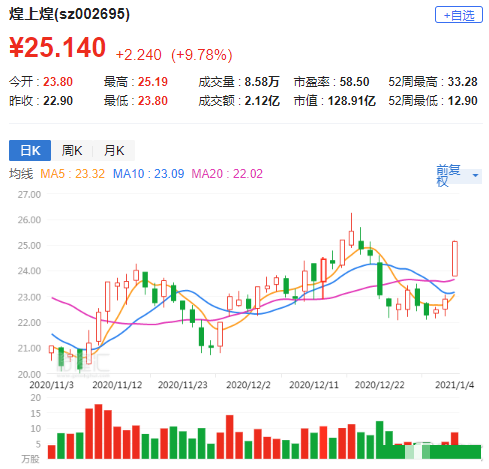Add stock via +自选 button
Image resolution: width=489 pixels, height=469 pixels.
(x=459, y=15)
